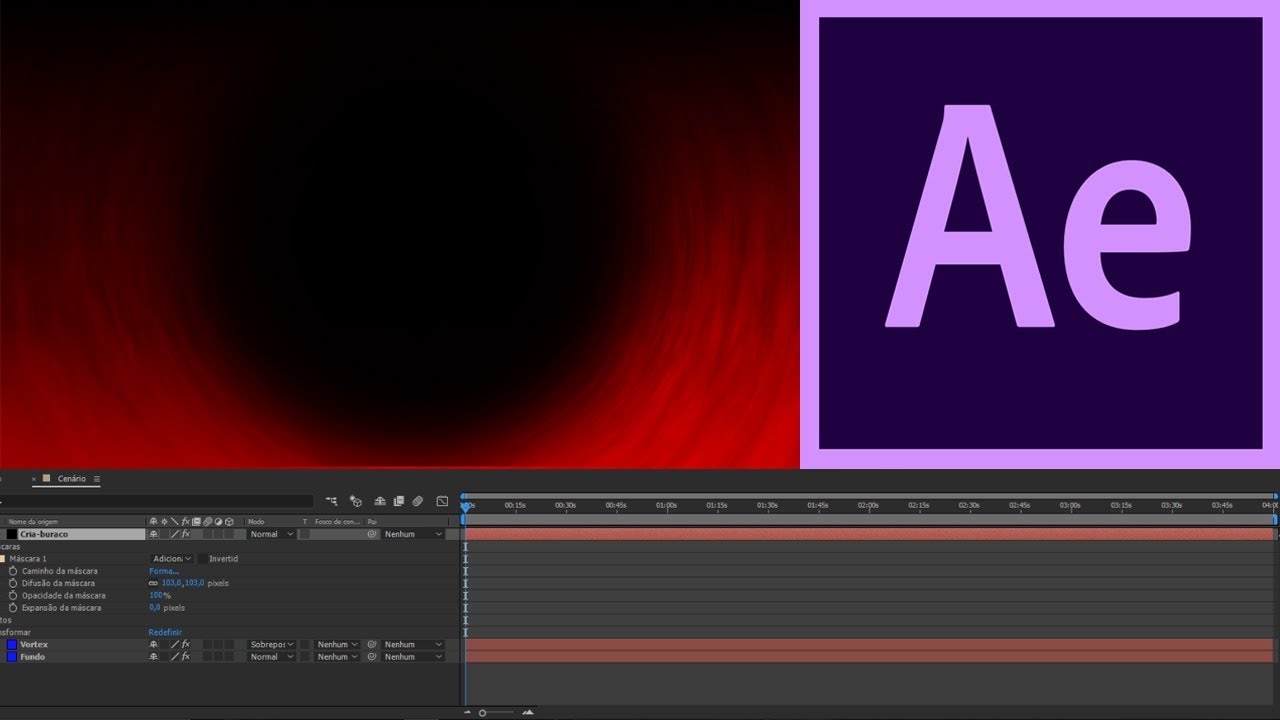Toggle quality switch on Vortex layer

[174, 644]
